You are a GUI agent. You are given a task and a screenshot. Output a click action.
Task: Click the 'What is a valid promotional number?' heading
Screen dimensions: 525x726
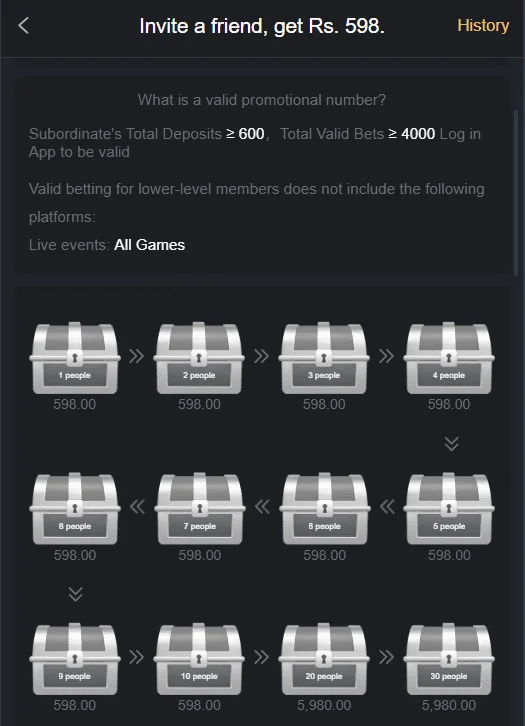(x=262, y=100)
